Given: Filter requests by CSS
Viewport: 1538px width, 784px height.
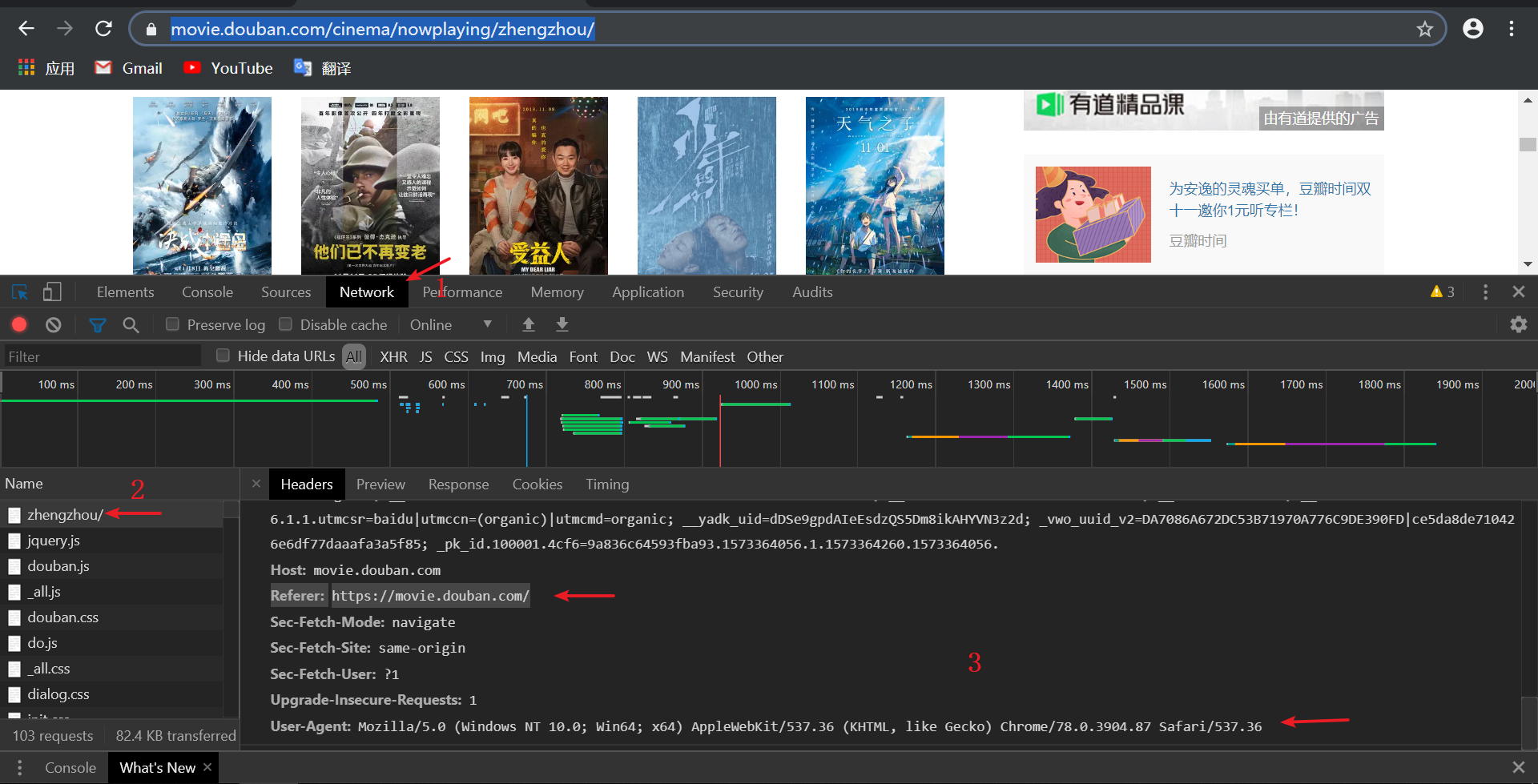Looking at the screenshot, I should (456, 356).
